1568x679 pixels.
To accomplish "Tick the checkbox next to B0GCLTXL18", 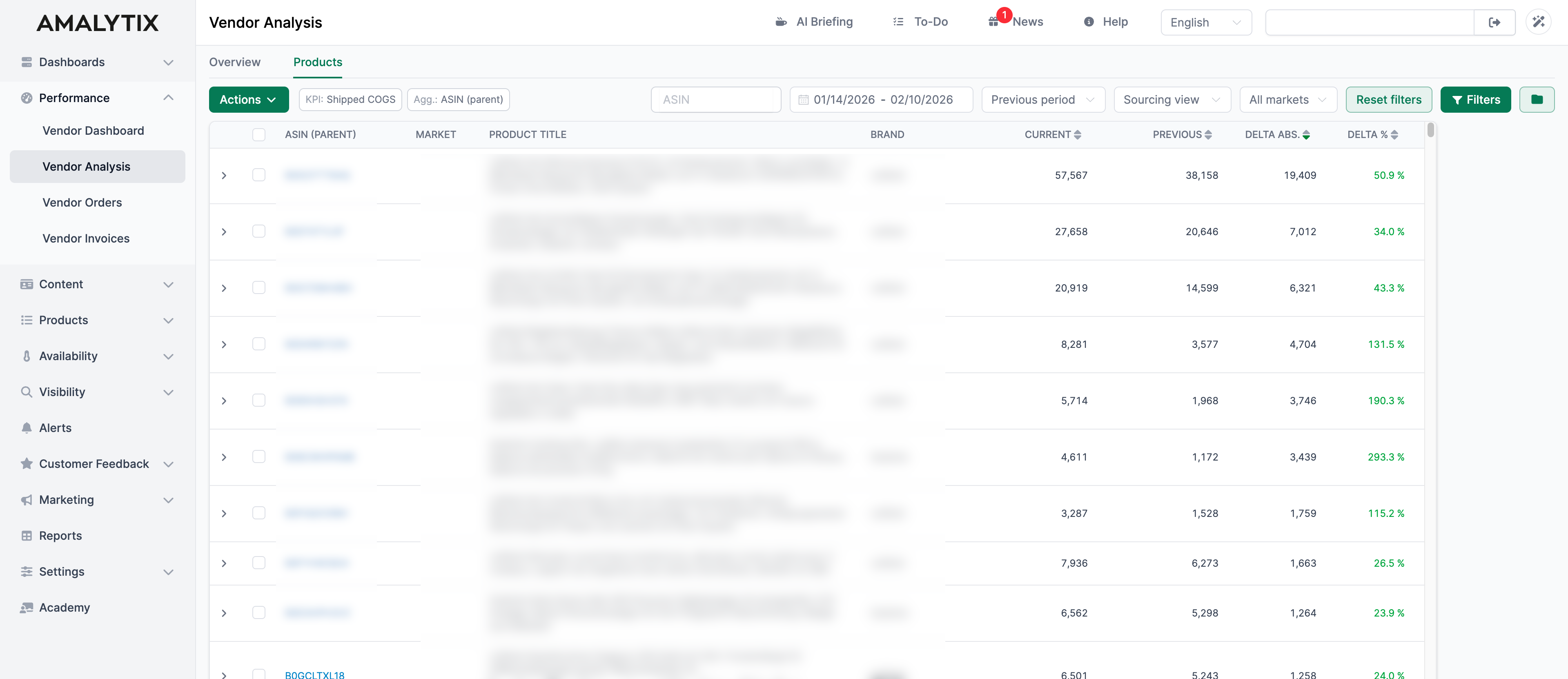I will (259, 674).
